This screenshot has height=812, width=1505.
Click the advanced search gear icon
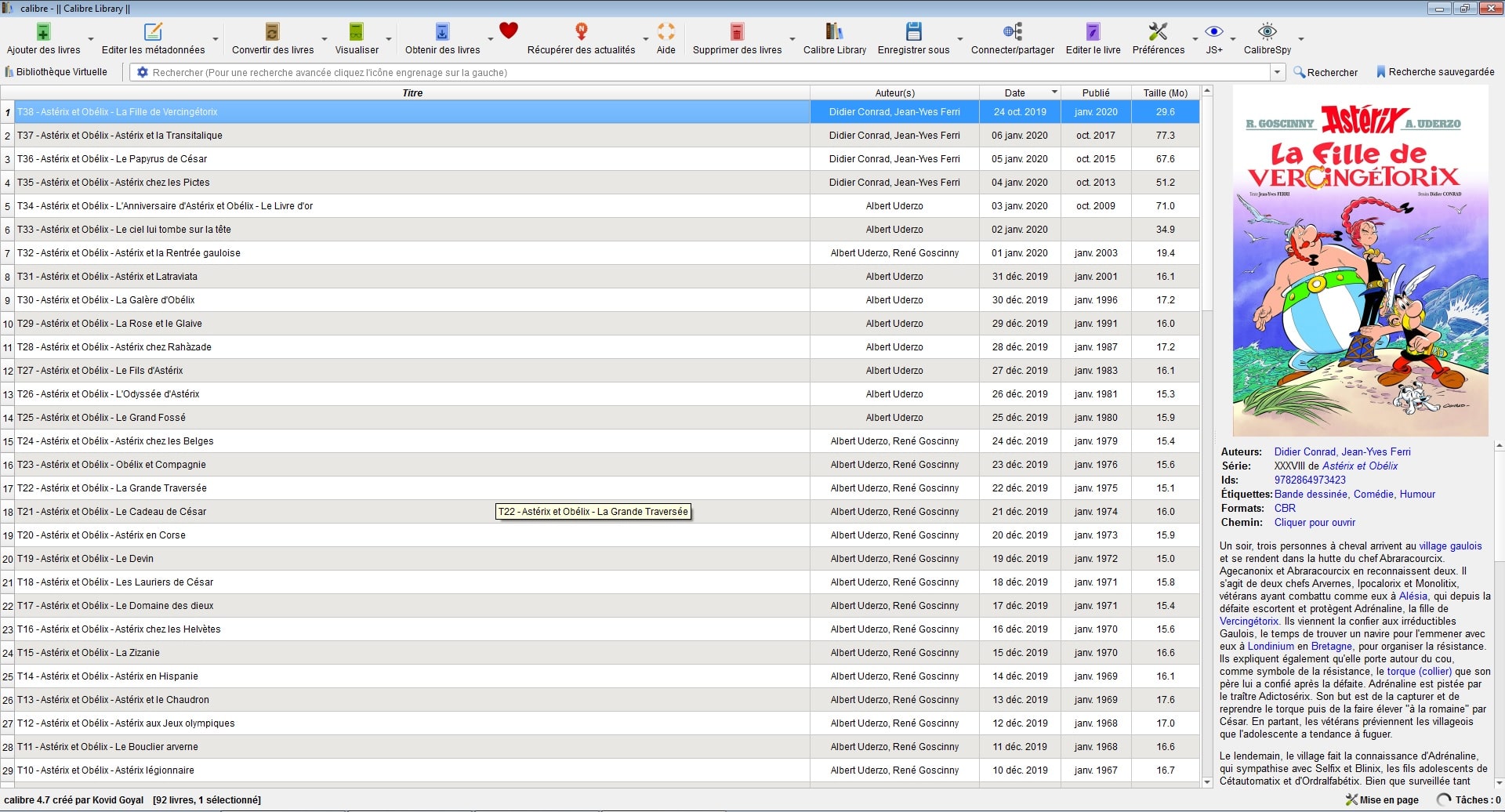click(x=142, y=72)
